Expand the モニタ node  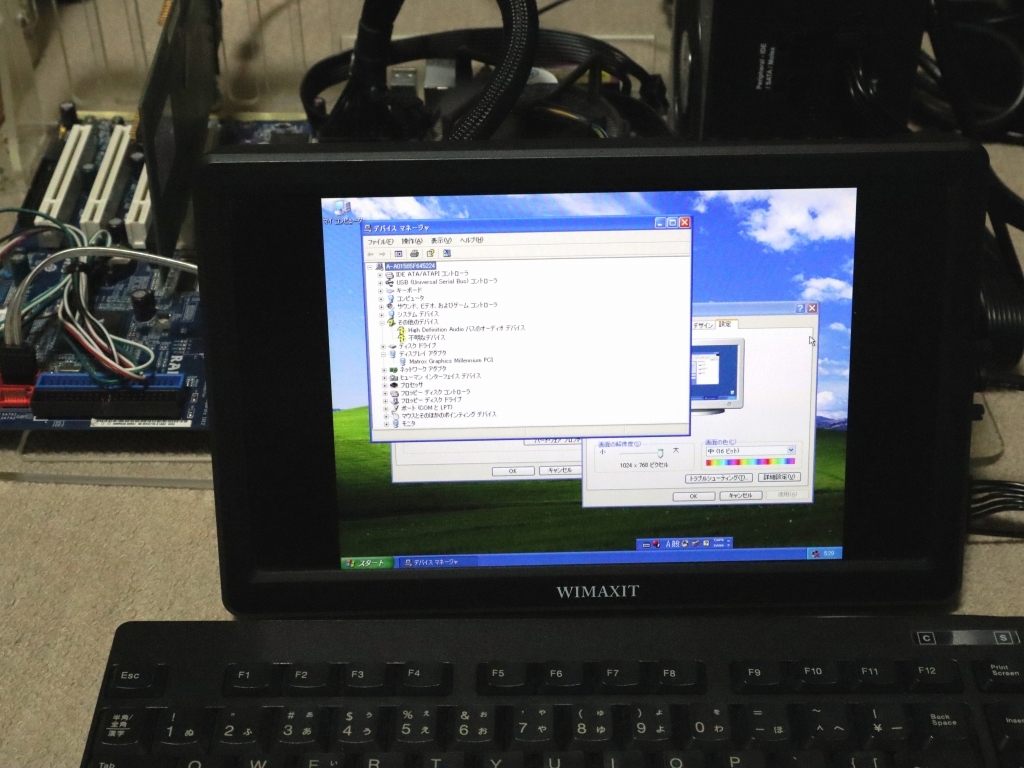[x=387, y=424]
